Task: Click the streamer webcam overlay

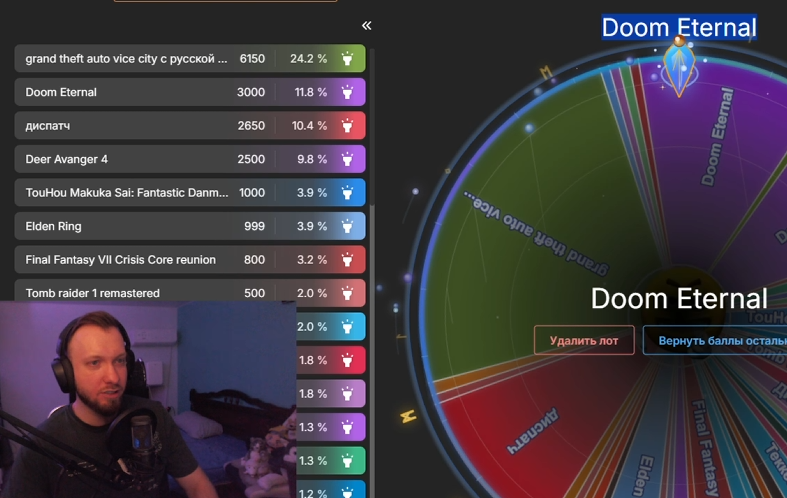Action: pos(148,400)
